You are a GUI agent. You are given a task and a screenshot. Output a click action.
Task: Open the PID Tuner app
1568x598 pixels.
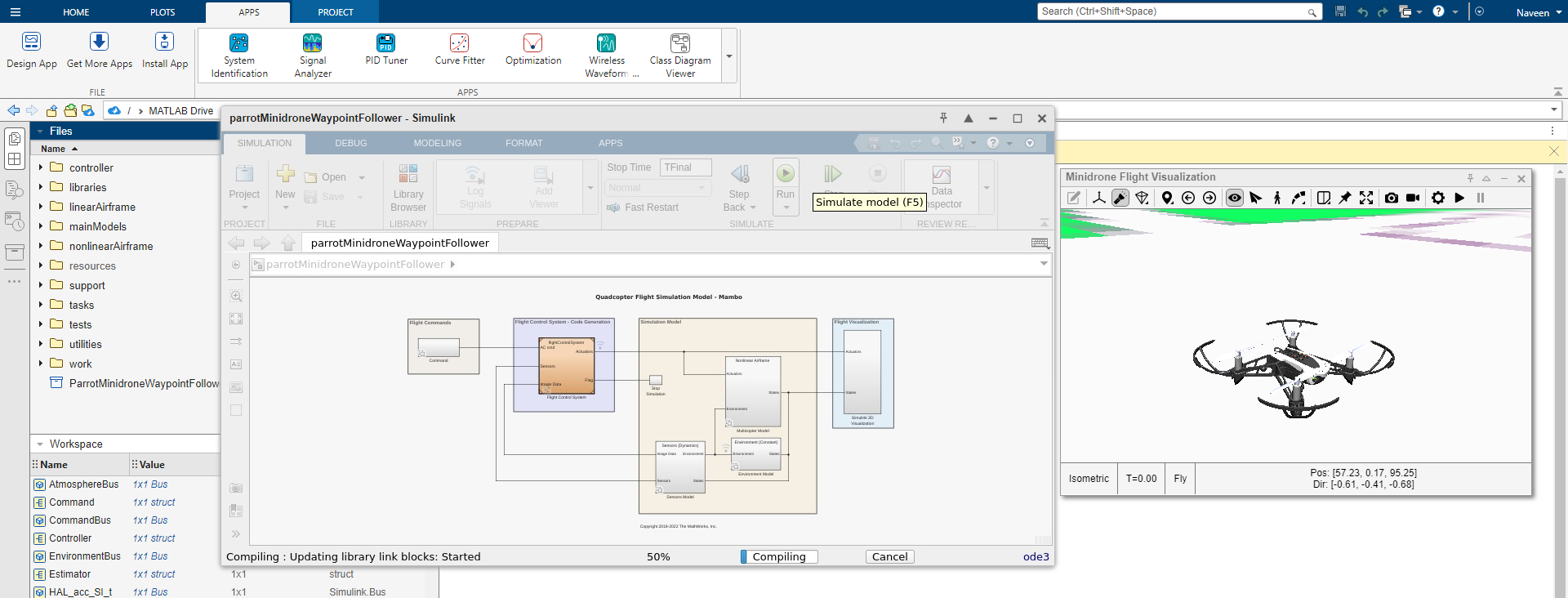click(x=385, y=49)
